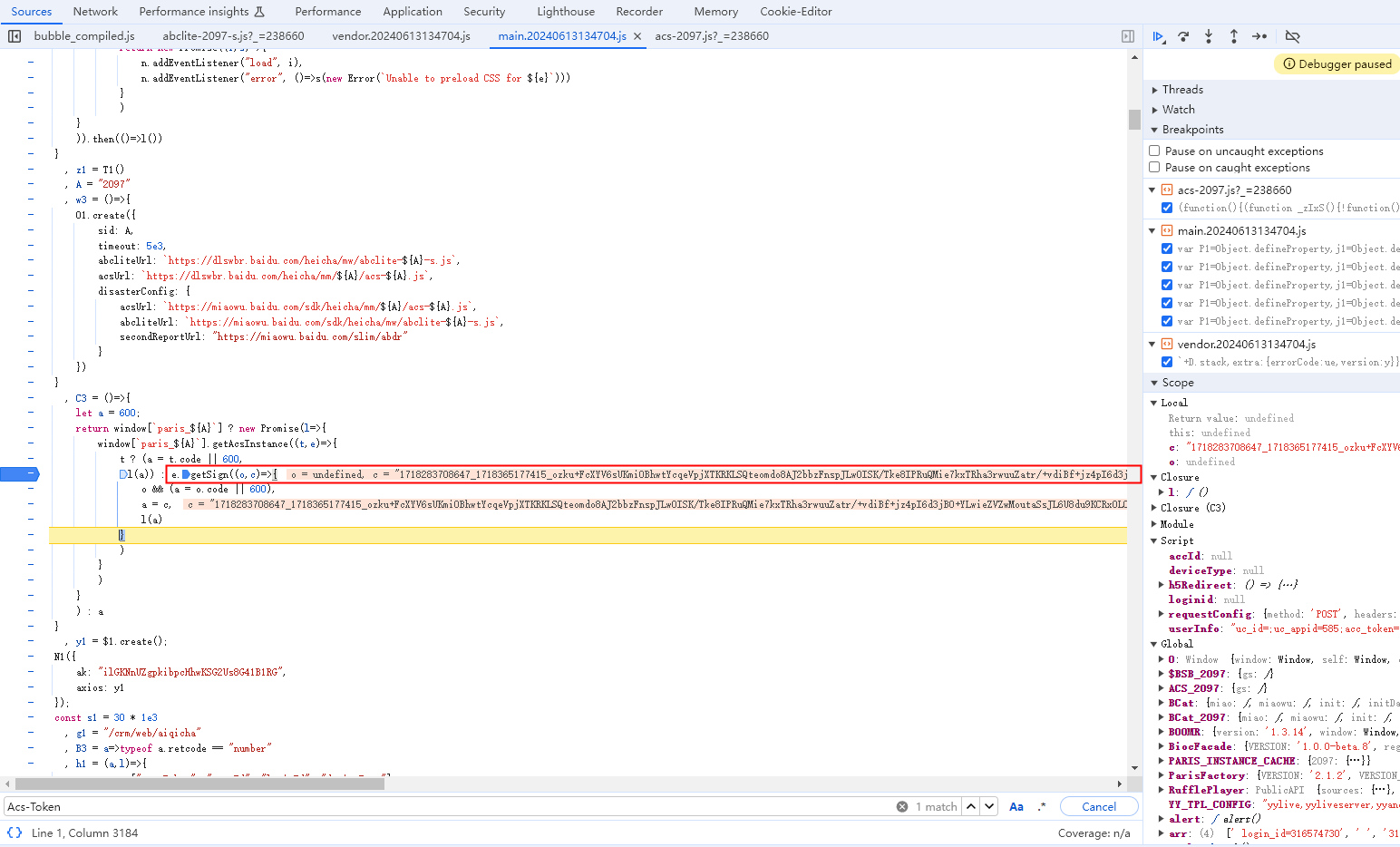Uncheck first main.20240613134704.js breakpoint checkbox
Image resolution: width=1400 pixels, height=847 pixels.
tap(1167, 248)
